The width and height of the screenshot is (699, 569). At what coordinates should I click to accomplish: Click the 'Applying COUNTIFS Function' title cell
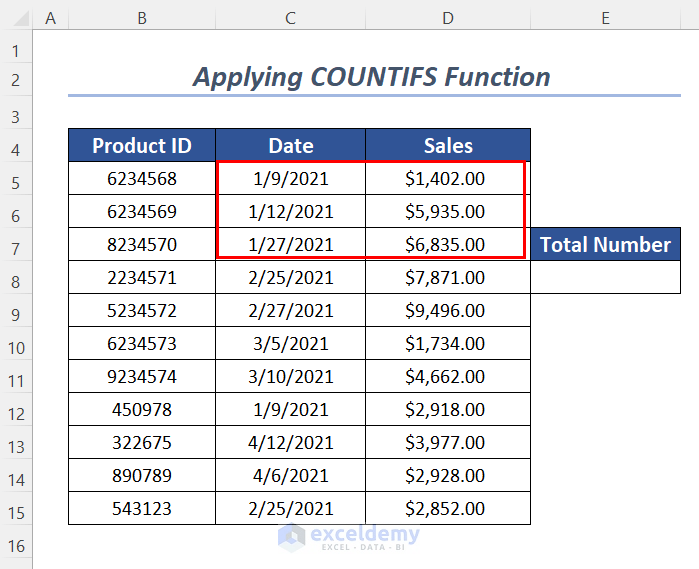coord(374,79)
